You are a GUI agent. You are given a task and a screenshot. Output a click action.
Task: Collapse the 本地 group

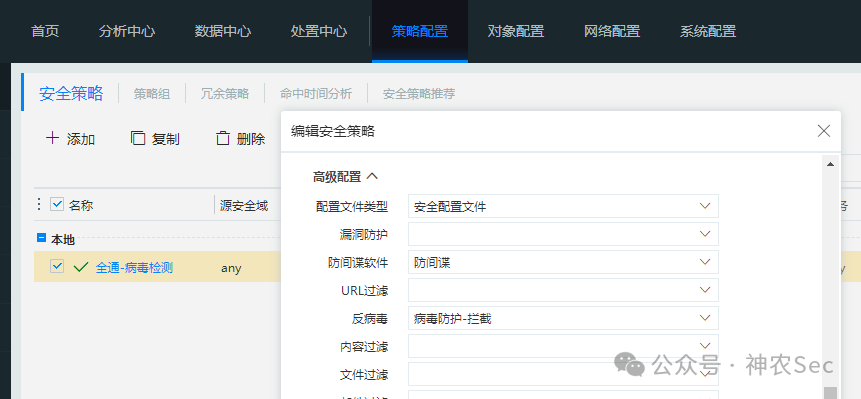(41, 238)
